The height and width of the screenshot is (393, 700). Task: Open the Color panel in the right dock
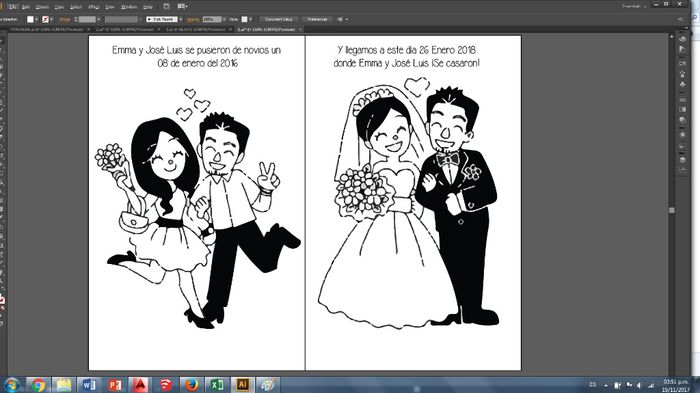click(x=683, y=39)
